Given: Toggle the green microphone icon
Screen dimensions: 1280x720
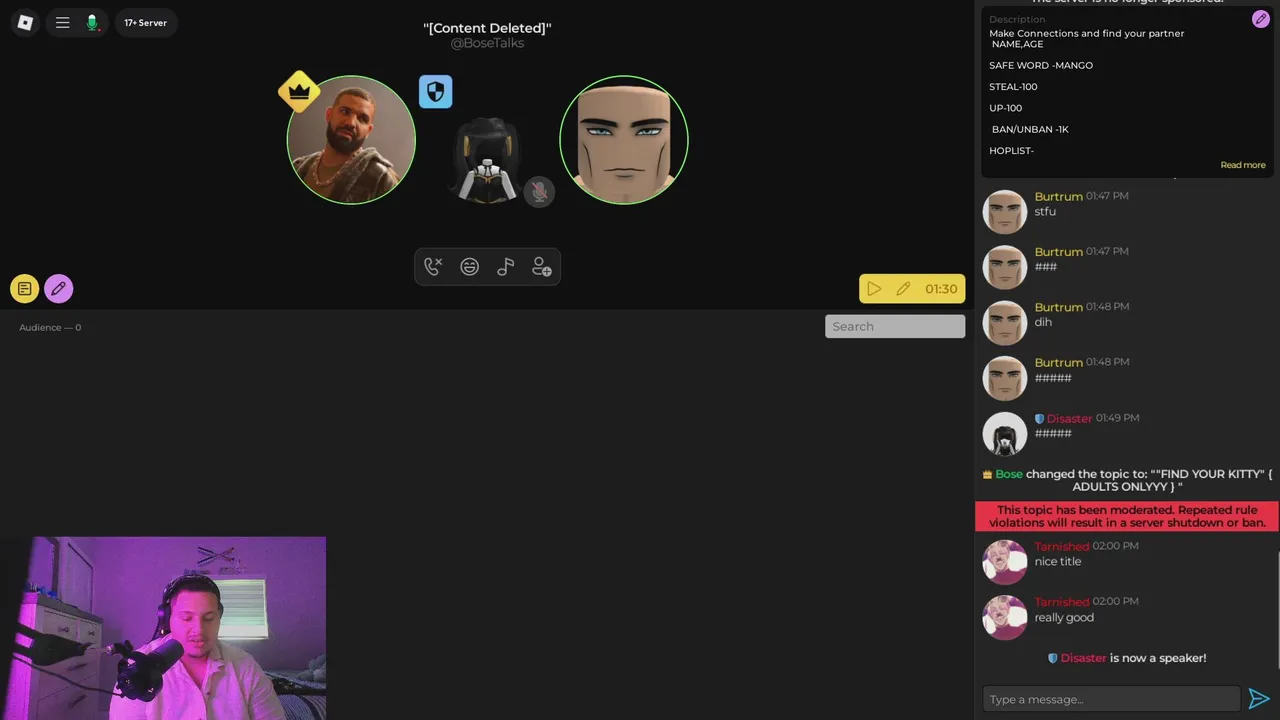Looking at the screenshot, I should click(x=92, y=22).
